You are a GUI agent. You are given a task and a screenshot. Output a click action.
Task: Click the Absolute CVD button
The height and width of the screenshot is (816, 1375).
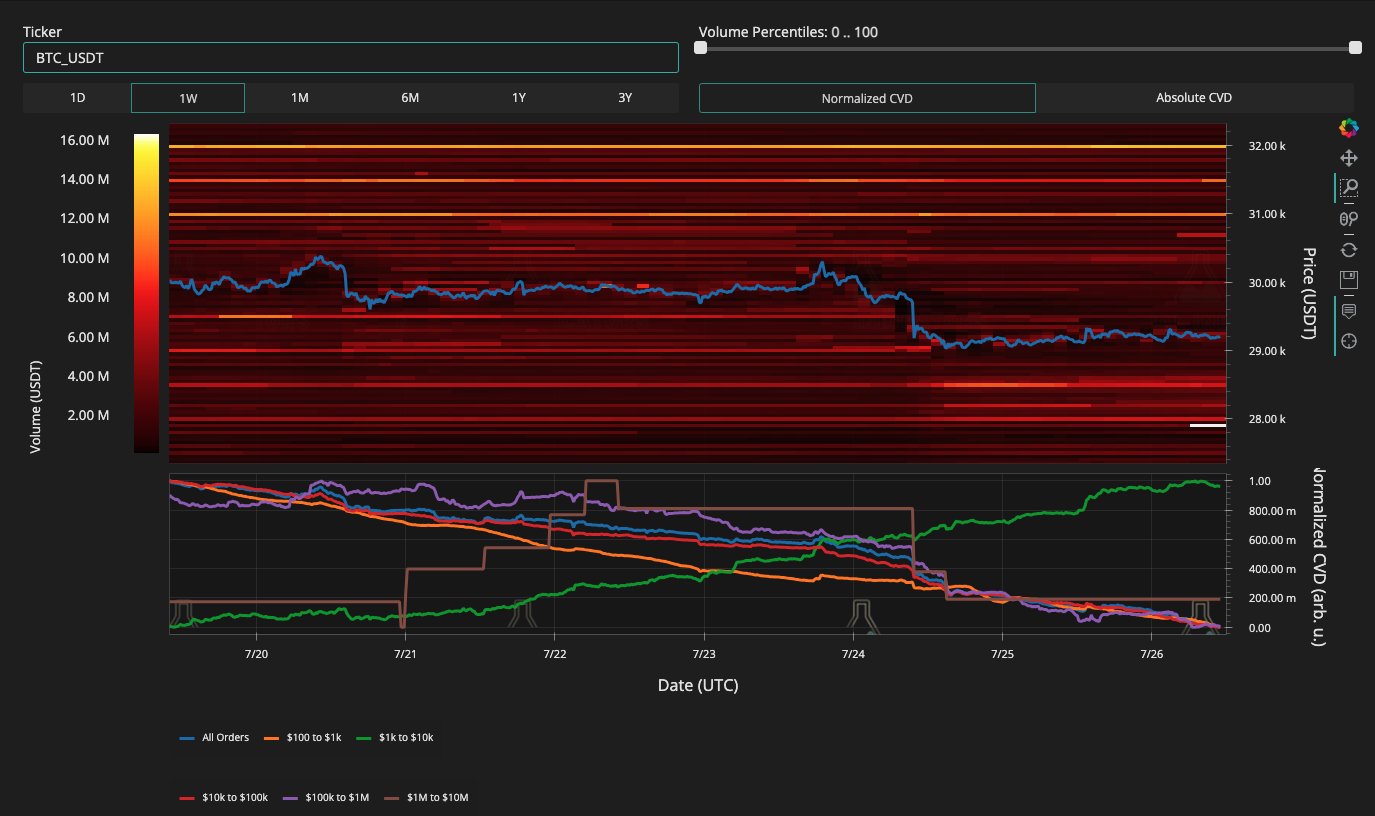1193,98
